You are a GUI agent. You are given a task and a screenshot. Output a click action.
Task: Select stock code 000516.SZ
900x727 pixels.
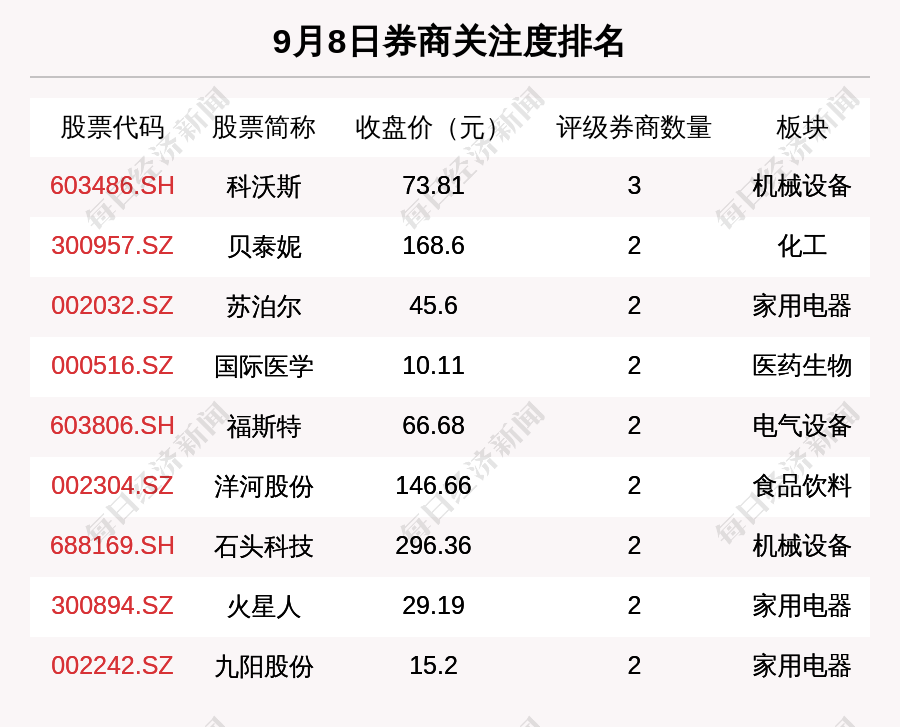(x=112, y=366)
